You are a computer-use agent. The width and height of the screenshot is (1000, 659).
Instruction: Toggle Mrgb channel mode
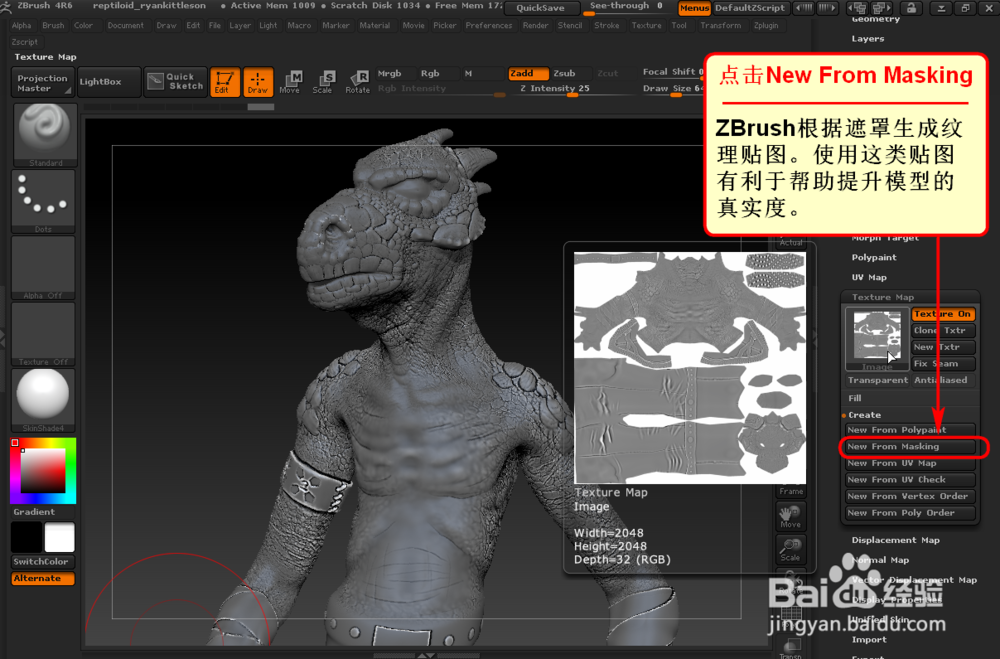point(393,73)
